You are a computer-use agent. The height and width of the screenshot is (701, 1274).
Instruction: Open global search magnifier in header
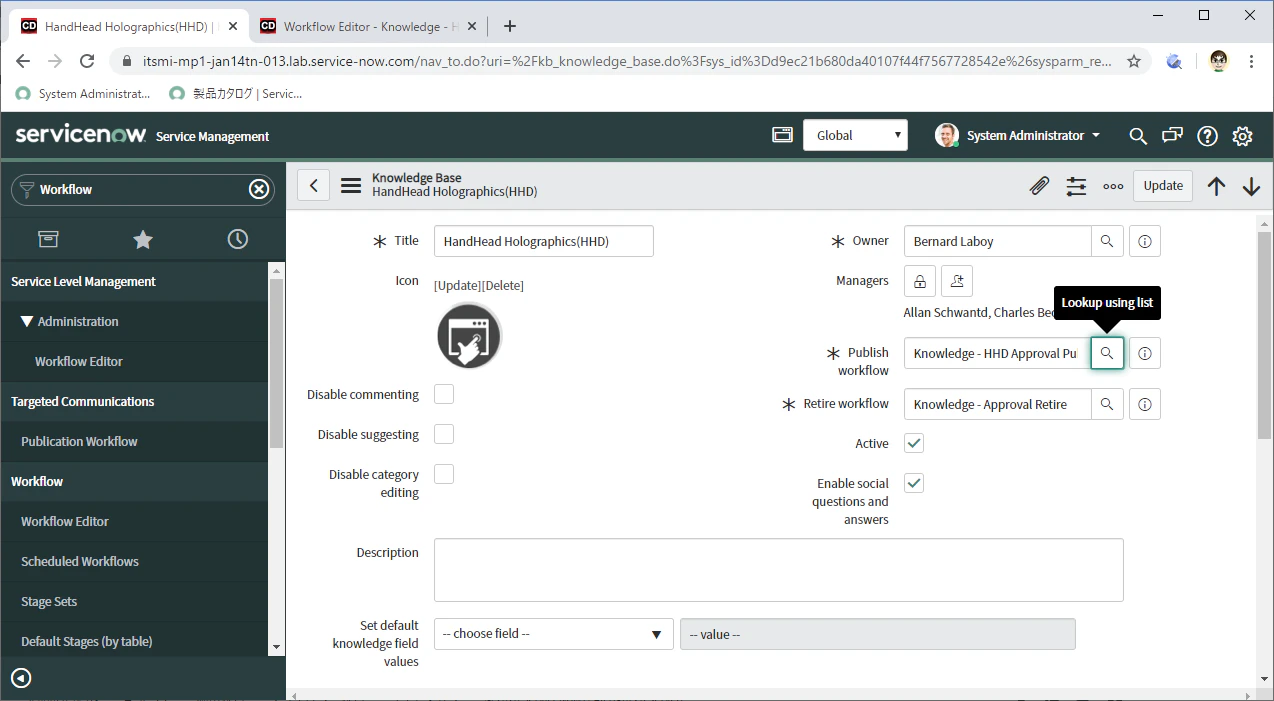pyautogui.click(x=1138, y=136)
